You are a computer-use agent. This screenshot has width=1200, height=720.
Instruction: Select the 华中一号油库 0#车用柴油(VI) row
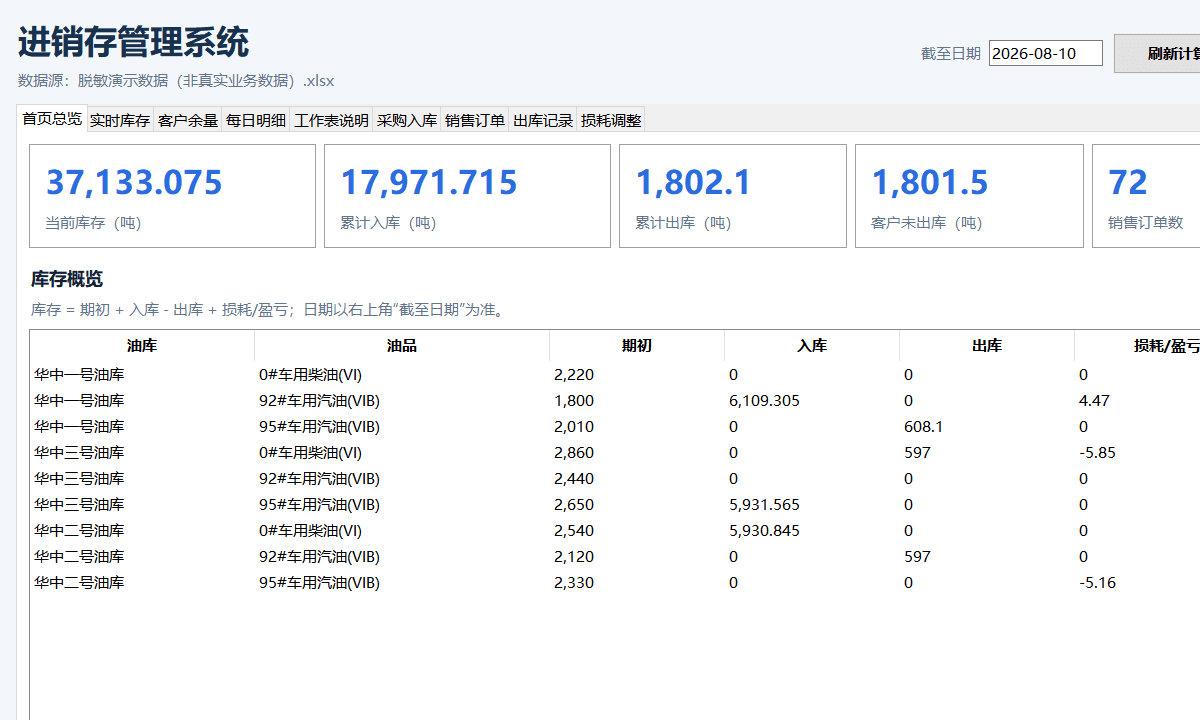(615, 375)
